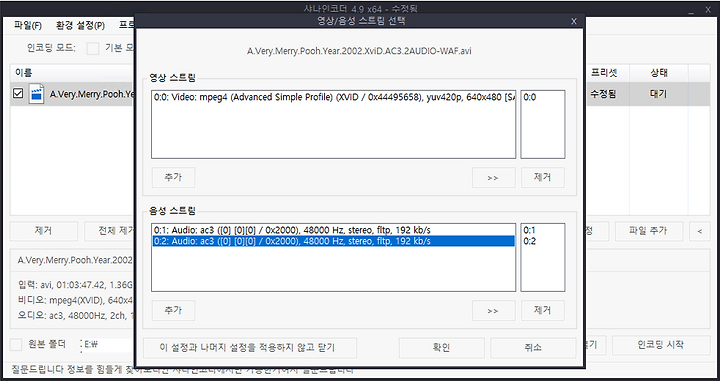Cancel the dialog with 취소
Screen dimensions: 720x381
(533, 347)
